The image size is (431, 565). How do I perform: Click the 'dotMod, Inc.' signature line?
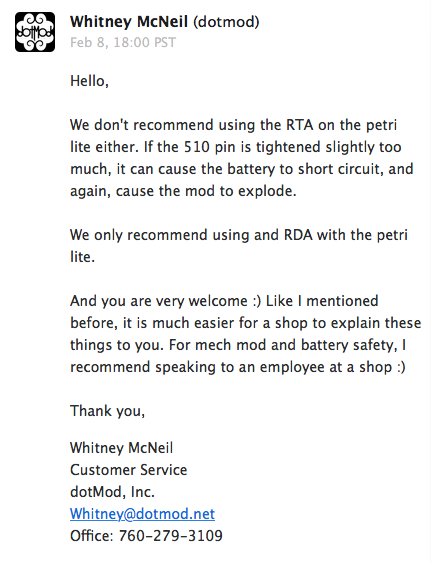(112, 492)
